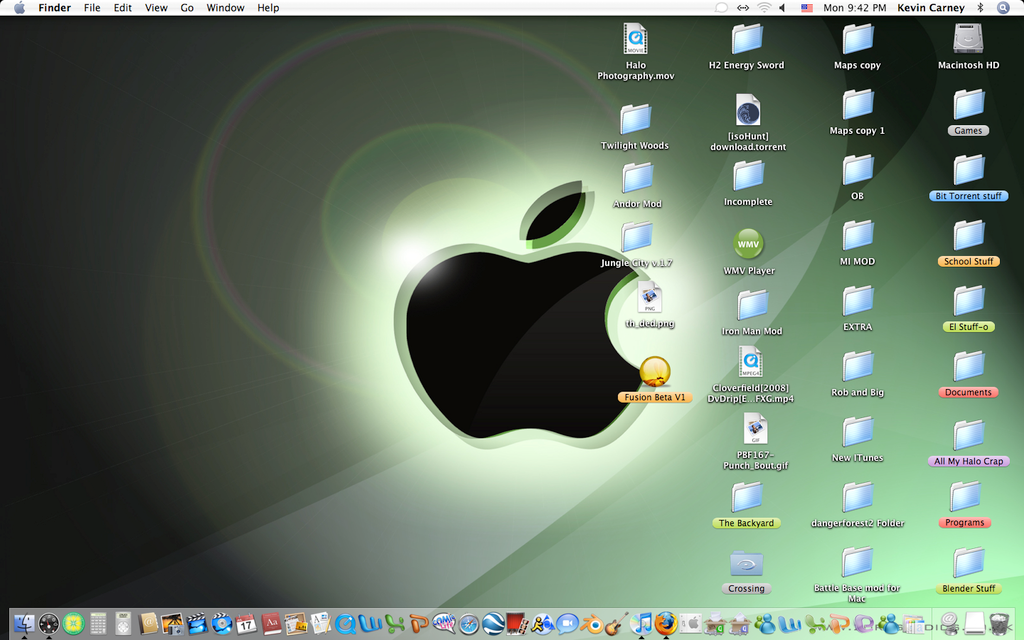Click the Bluetooth menu bar icon

[980, 8]
